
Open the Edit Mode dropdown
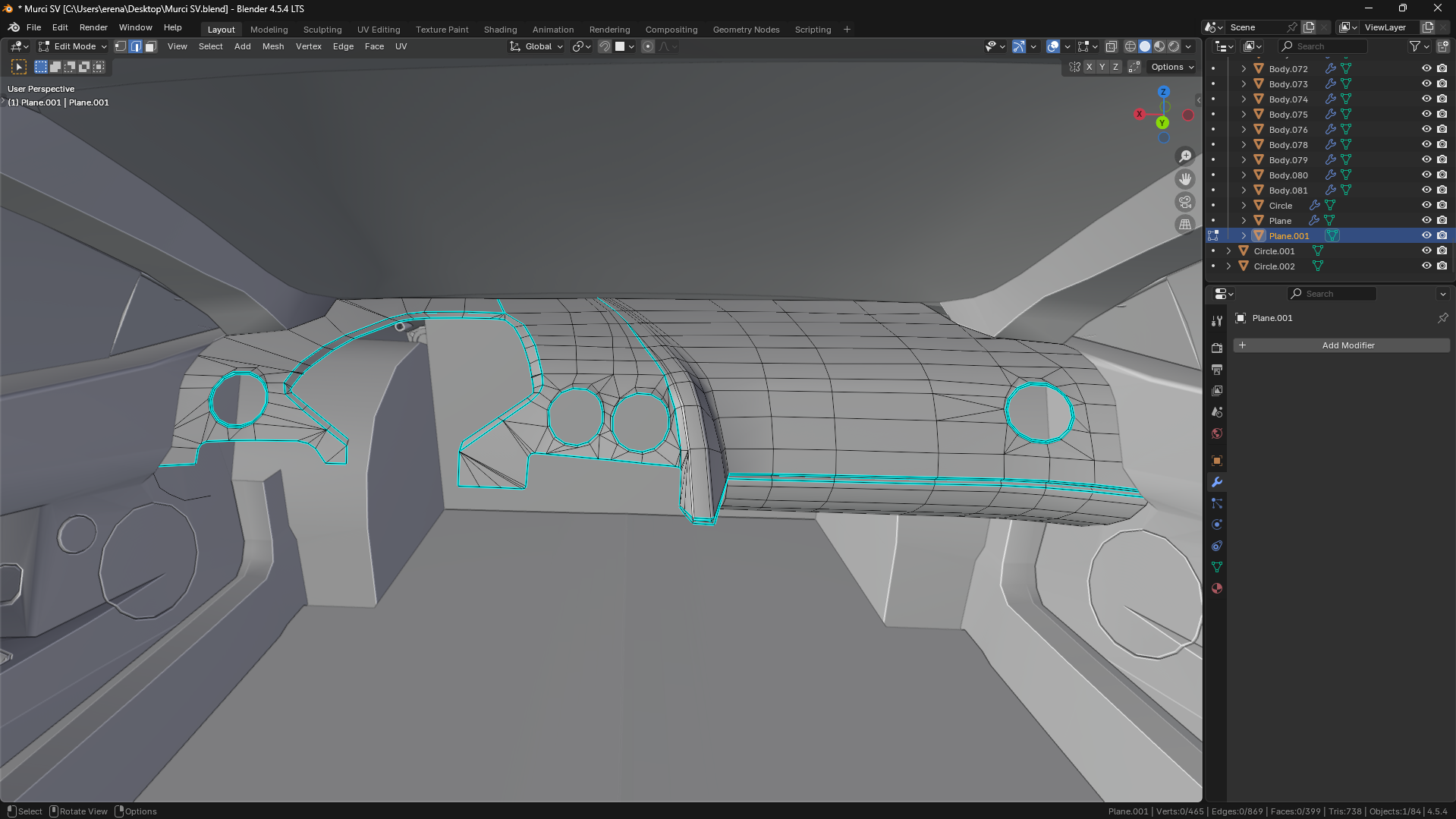(73, 46)
